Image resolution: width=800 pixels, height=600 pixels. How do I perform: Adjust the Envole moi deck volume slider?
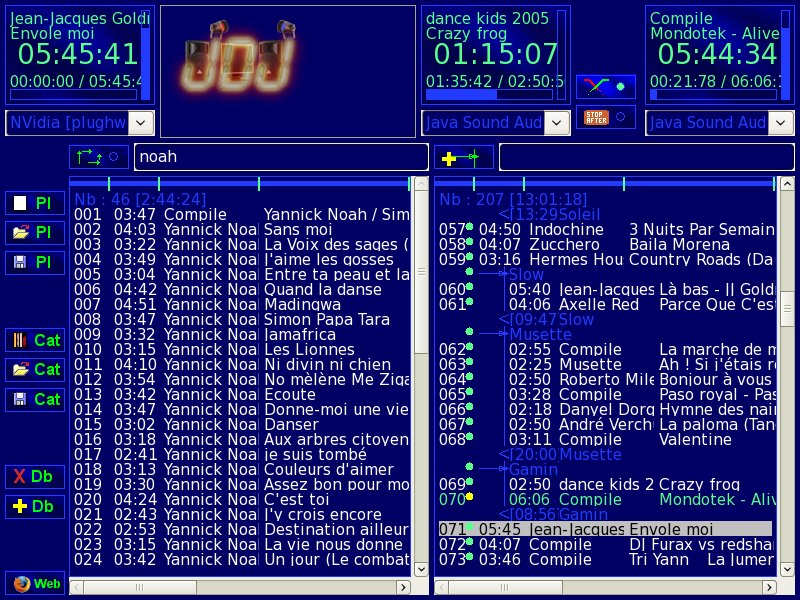pos(146,55)
